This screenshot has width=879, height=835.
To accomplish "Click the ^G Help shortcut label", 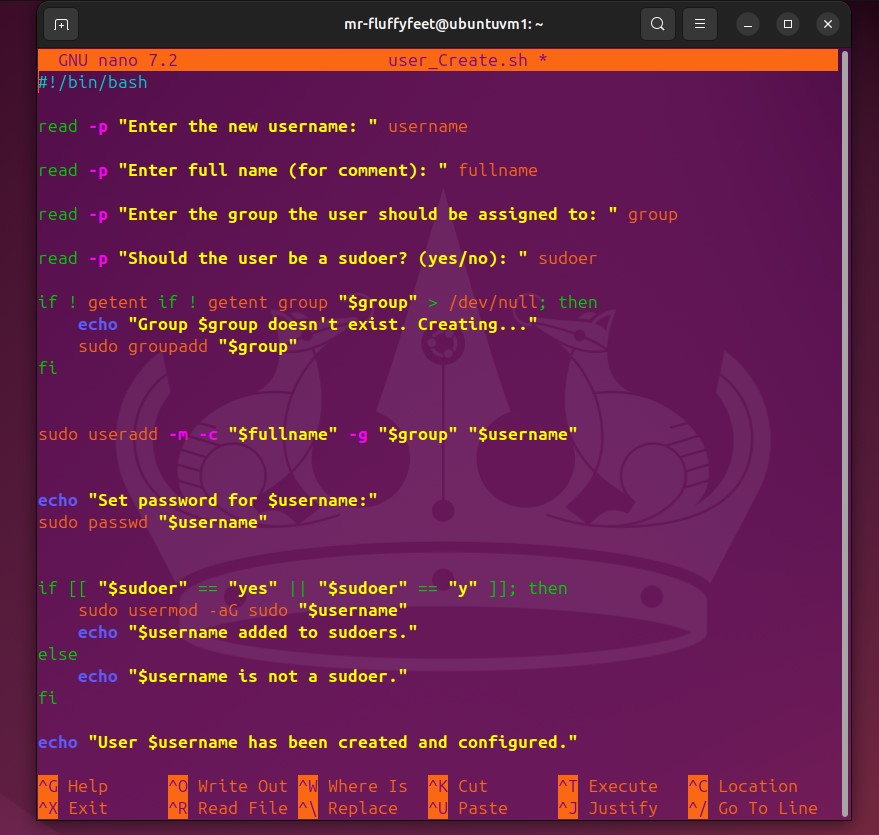I will (x=73, y=786).
